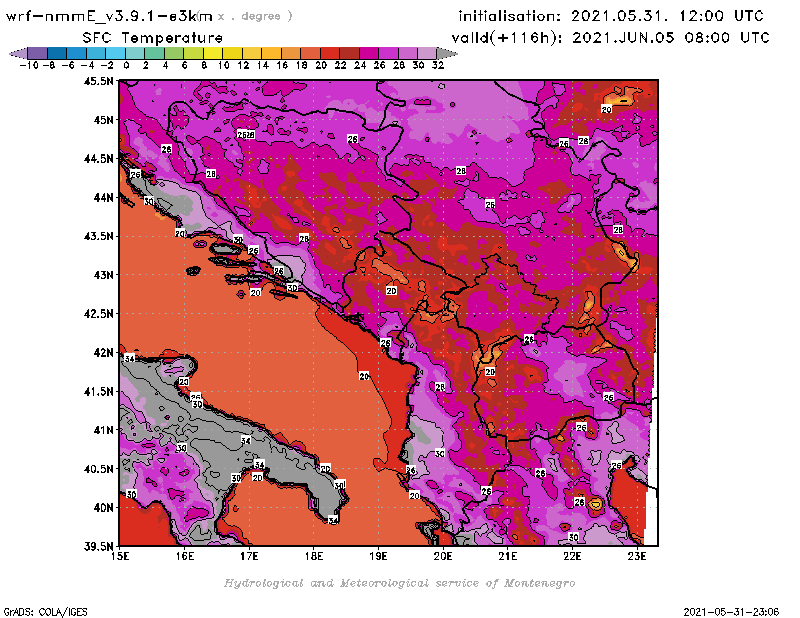This screenshot has width=800, height=618.
Task: Click the 39.5N latitude label
Action: [99, 546]
